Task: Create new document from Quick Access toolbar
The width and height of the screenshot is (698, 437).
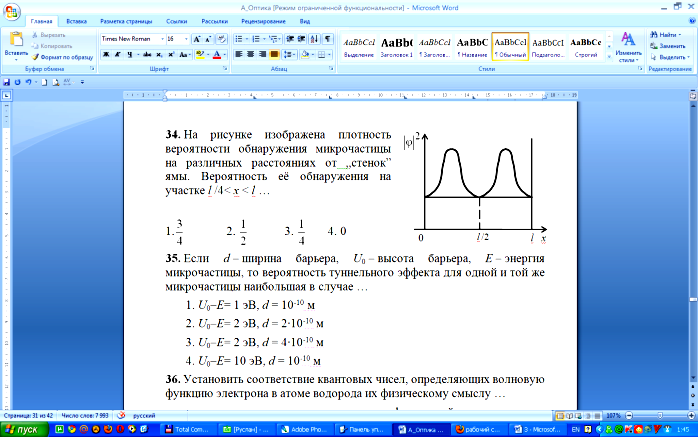Action: tap(44, 82)
